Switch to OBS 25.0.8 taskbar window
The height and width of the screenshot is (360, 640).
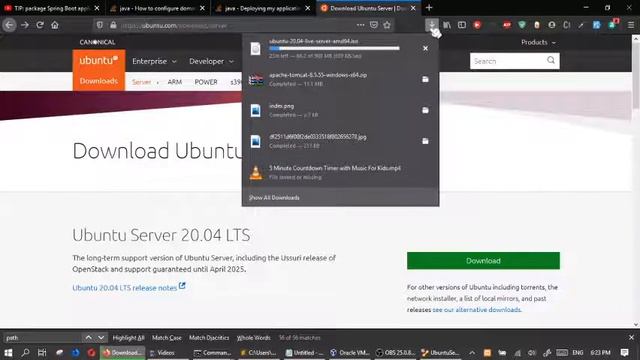[396, 353]
